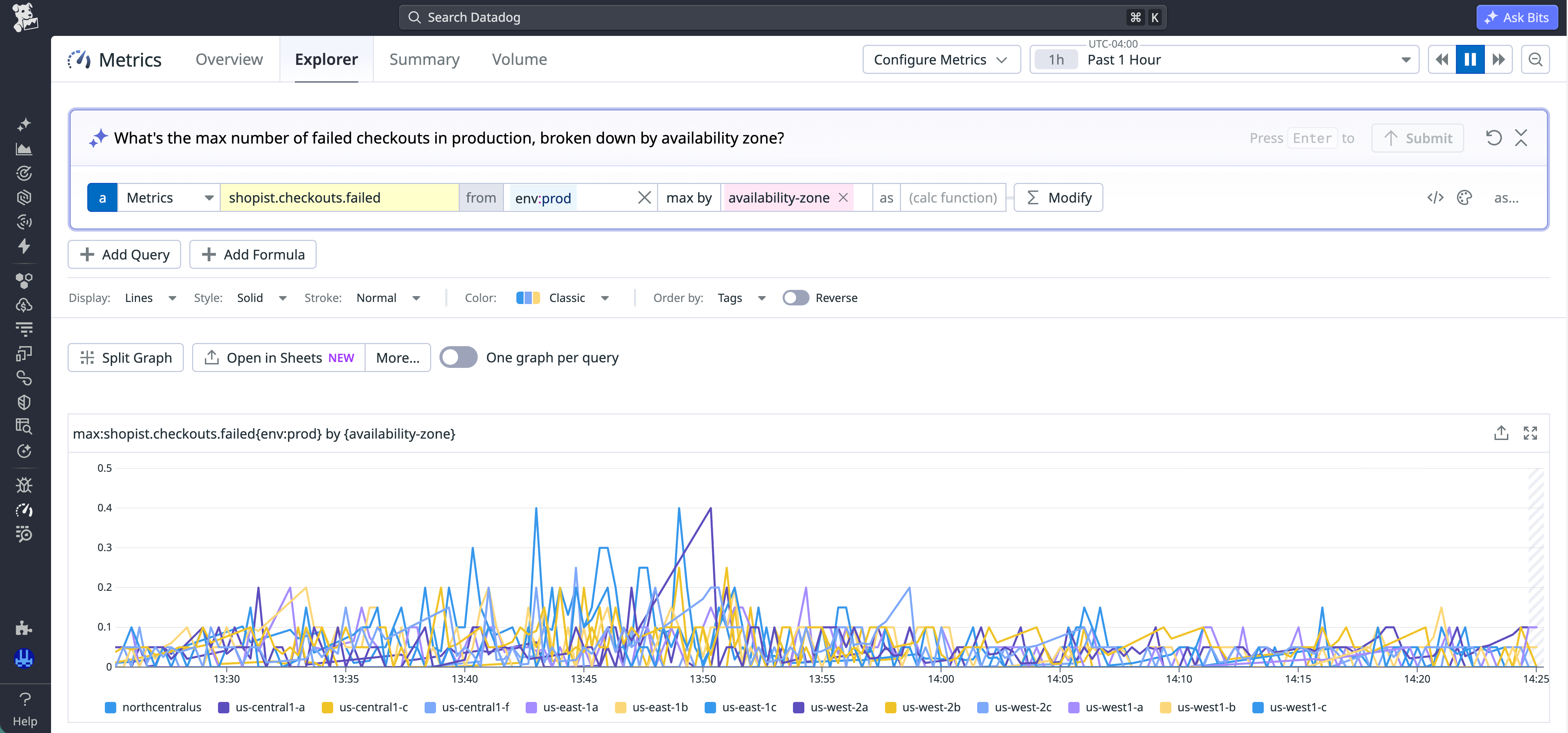Open the bug icon in sidebar

click(x=24, y=485)
